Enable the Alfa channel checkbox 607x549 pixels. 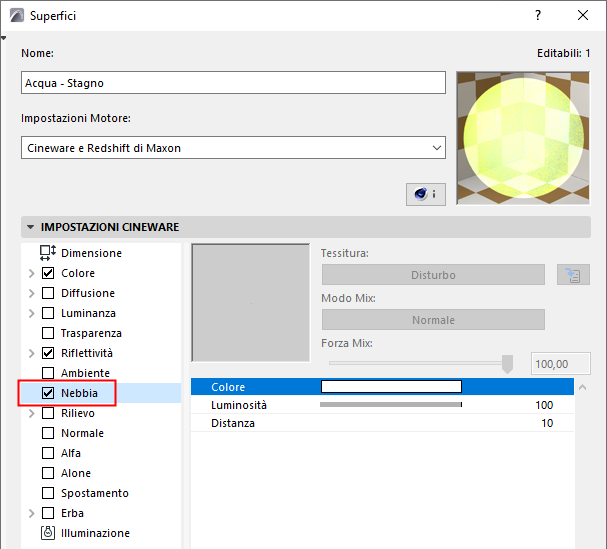[48, 453]
